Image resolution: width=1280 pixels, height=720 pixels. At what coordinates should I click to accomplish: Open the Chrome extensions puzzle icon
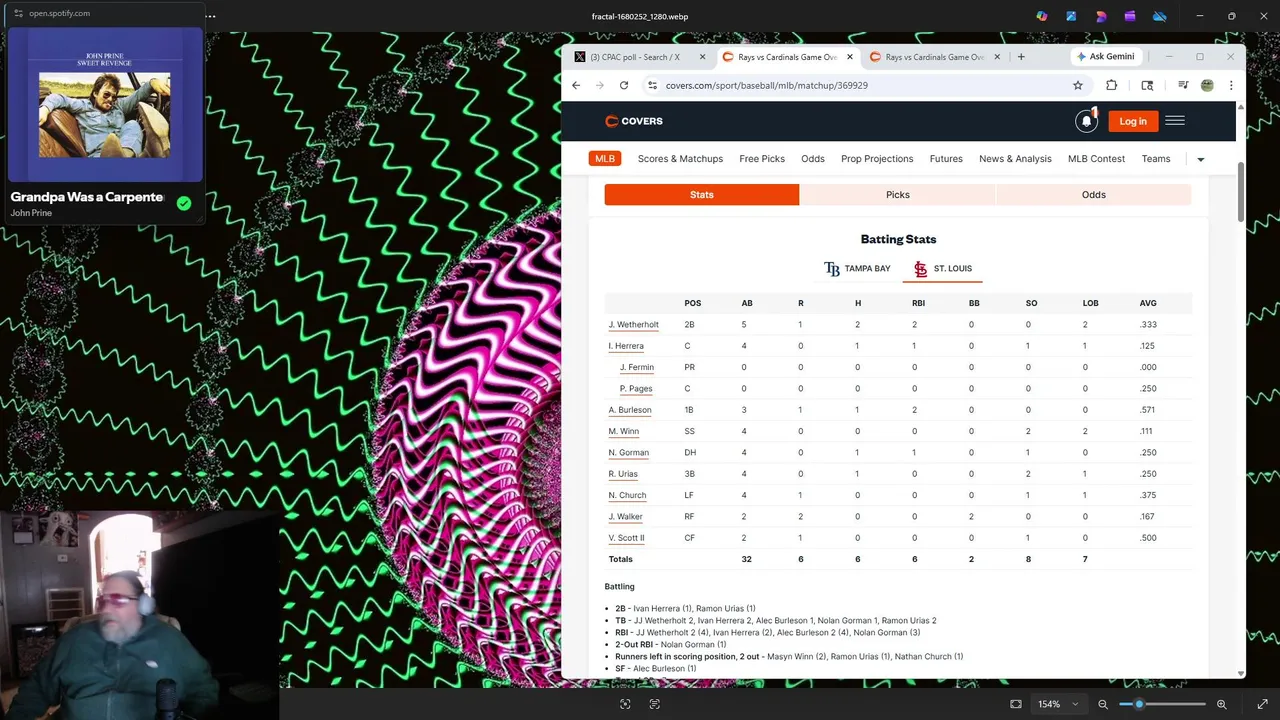pos(1111,85)
